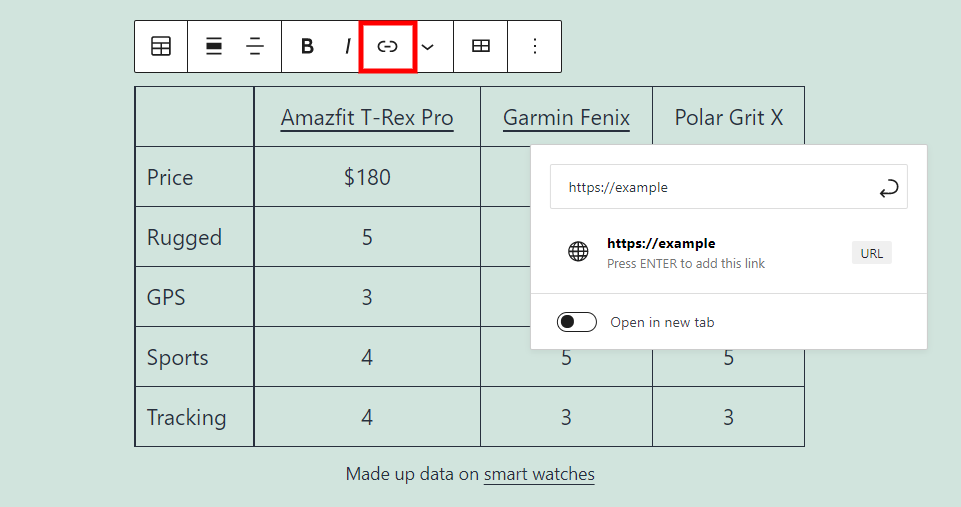Image resolution: width=961 pixels, height=507 pixels.
Task: Click inside the link URL input field
Action: (x=710, y=187)
